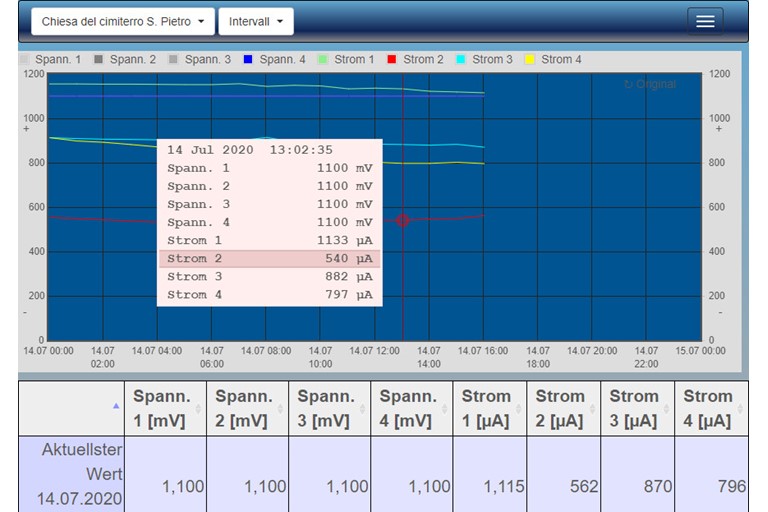768x512 pixels.
Task: Click the 14.07 00:00 x-axis label
Action: pos(48,351)
